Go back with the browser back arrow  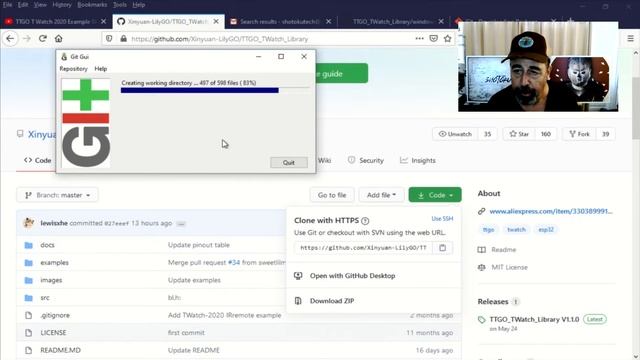pos(10,39)
